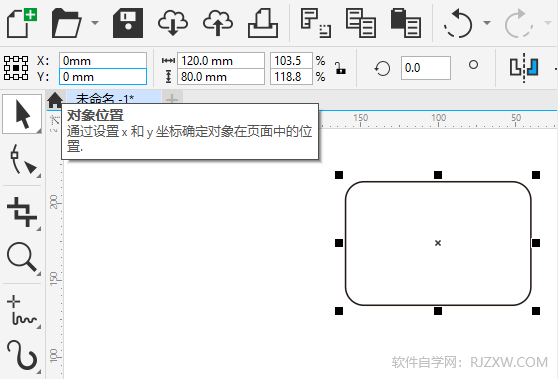The image size is (558, 379).
Task: Select the object origin reference point grid
Action: [16, 68]
